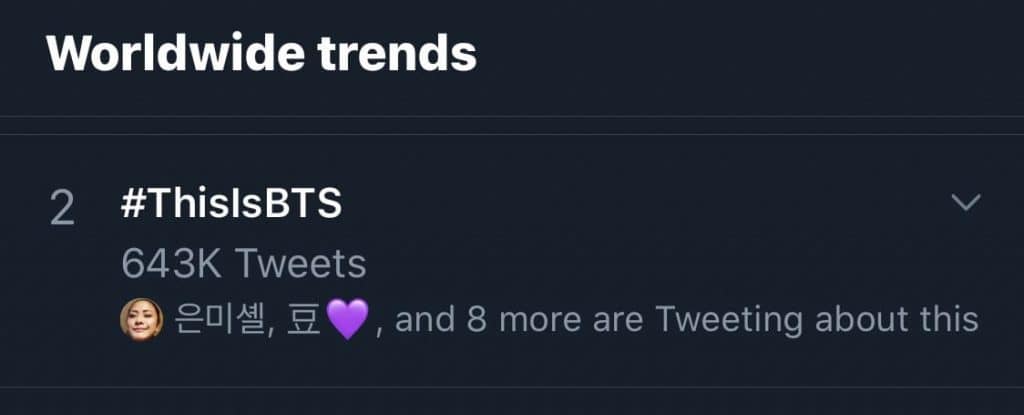Expand the chevron beside #ThisIsBTS trend

965,203
